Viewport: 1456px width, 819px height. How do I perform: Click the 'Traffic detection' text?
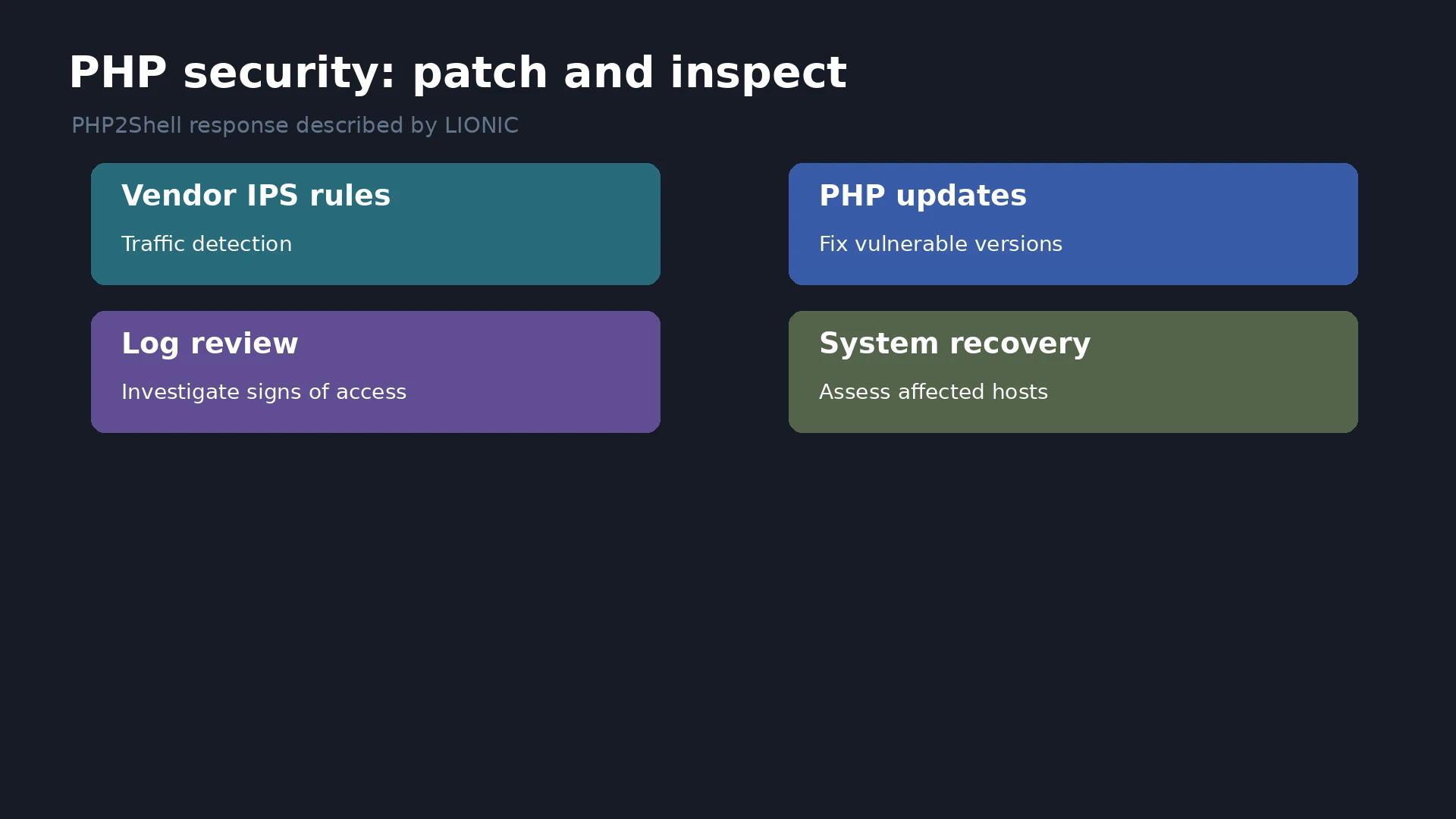point(206,244)
